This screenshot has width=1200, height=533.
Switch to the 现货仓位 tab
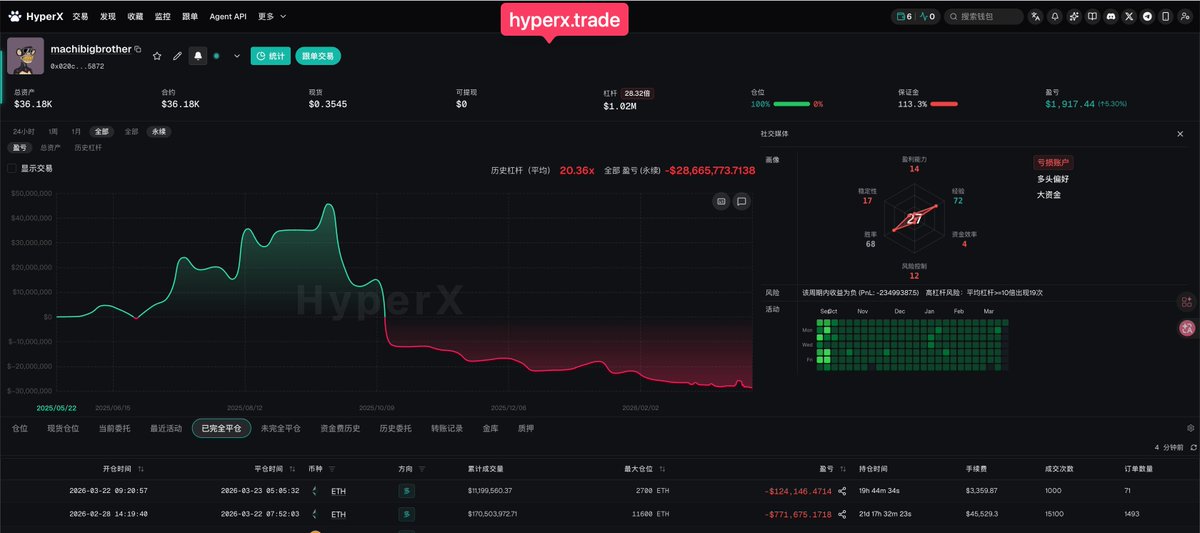pyautogui.click(x=63, y=428)
